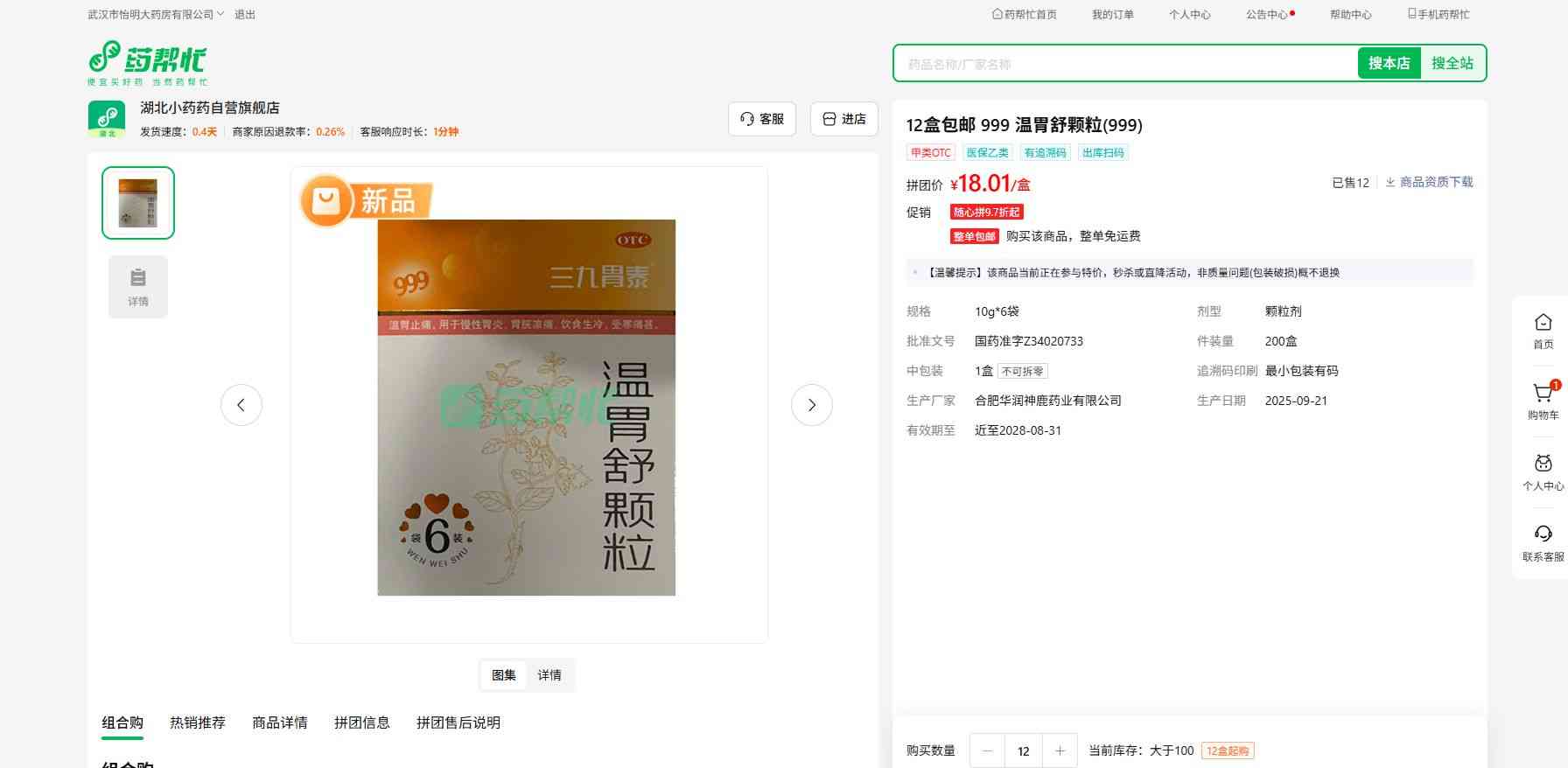Show next product image with right arrow

pyautogui.click(x=811, y=405)
